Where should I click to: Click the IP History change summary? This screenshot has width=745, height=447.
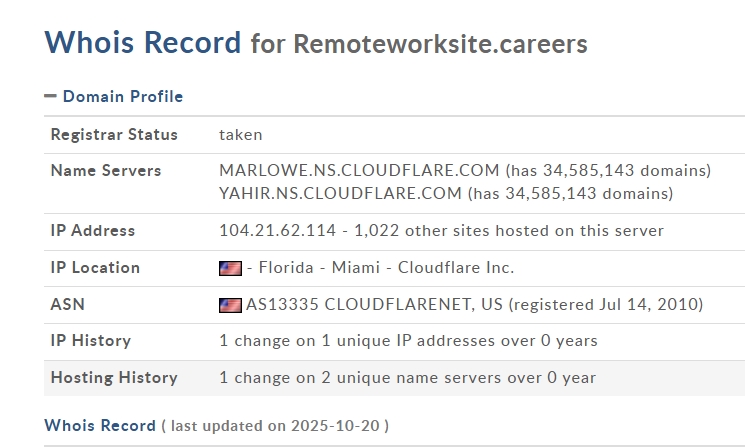coord(408,341)
